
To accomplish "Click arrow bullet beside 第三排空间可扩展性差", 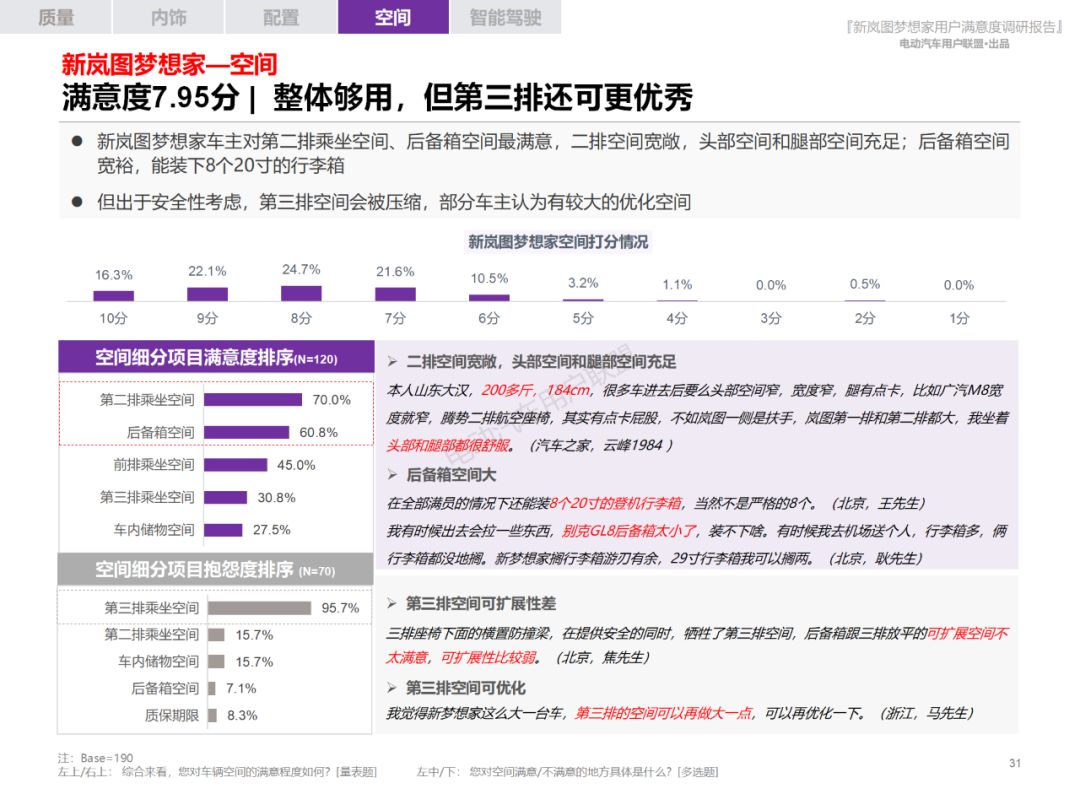I will [x=393, y=604].
